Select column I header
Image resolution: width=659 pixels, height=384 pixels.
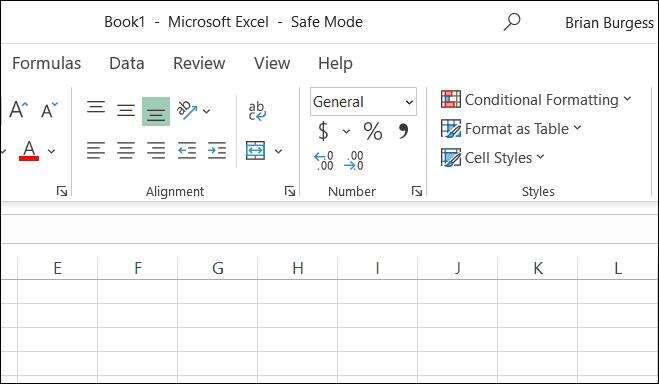tap(377, 268)
